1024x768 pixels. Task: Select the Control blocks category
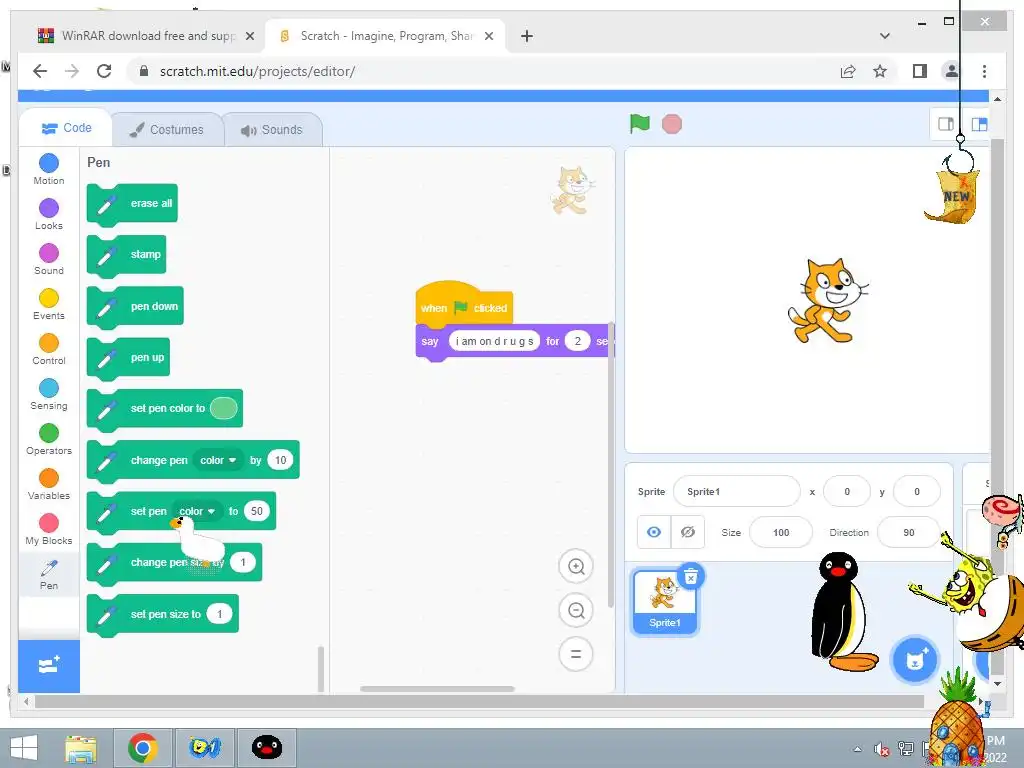click(49, 349)
